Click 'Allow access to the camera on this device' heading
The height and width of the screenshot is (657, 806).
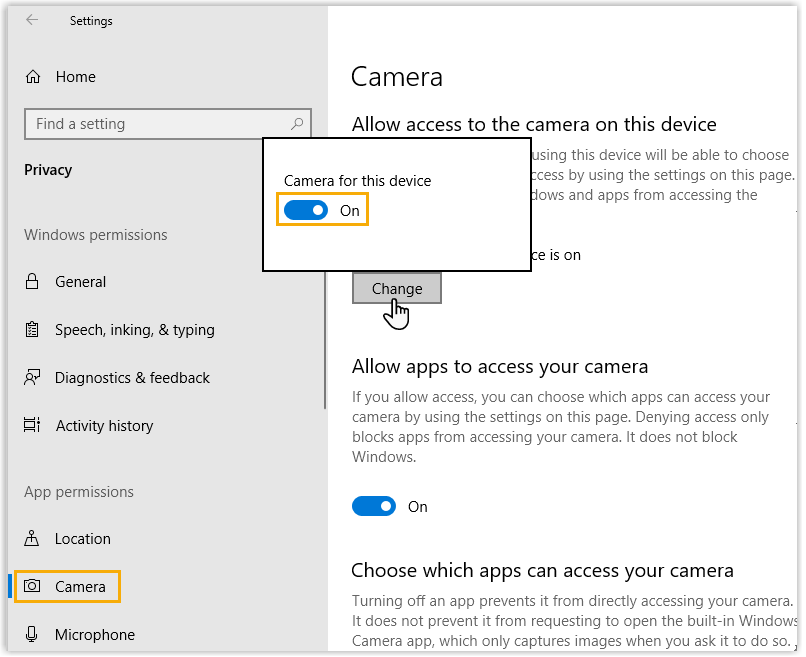[534, 124]
